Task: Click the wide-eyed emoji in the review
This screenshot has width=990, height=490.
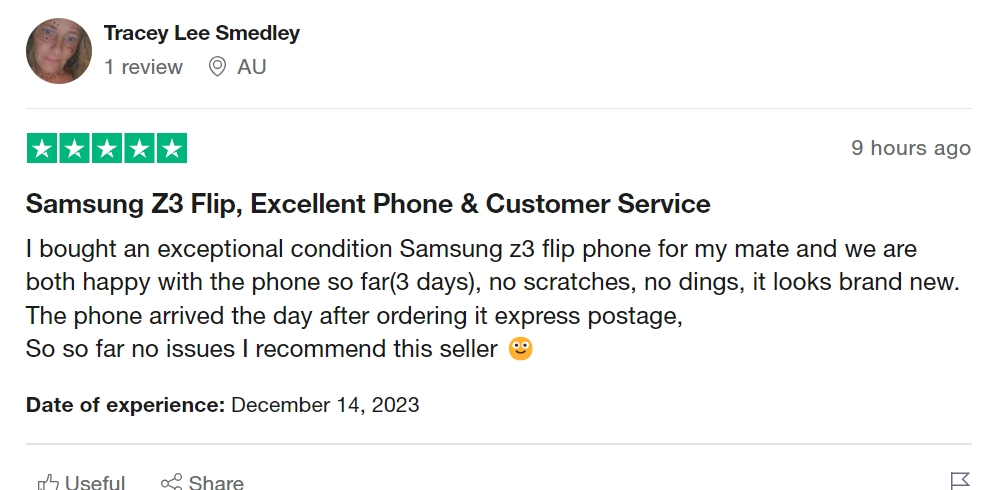Action: [520, 349]
